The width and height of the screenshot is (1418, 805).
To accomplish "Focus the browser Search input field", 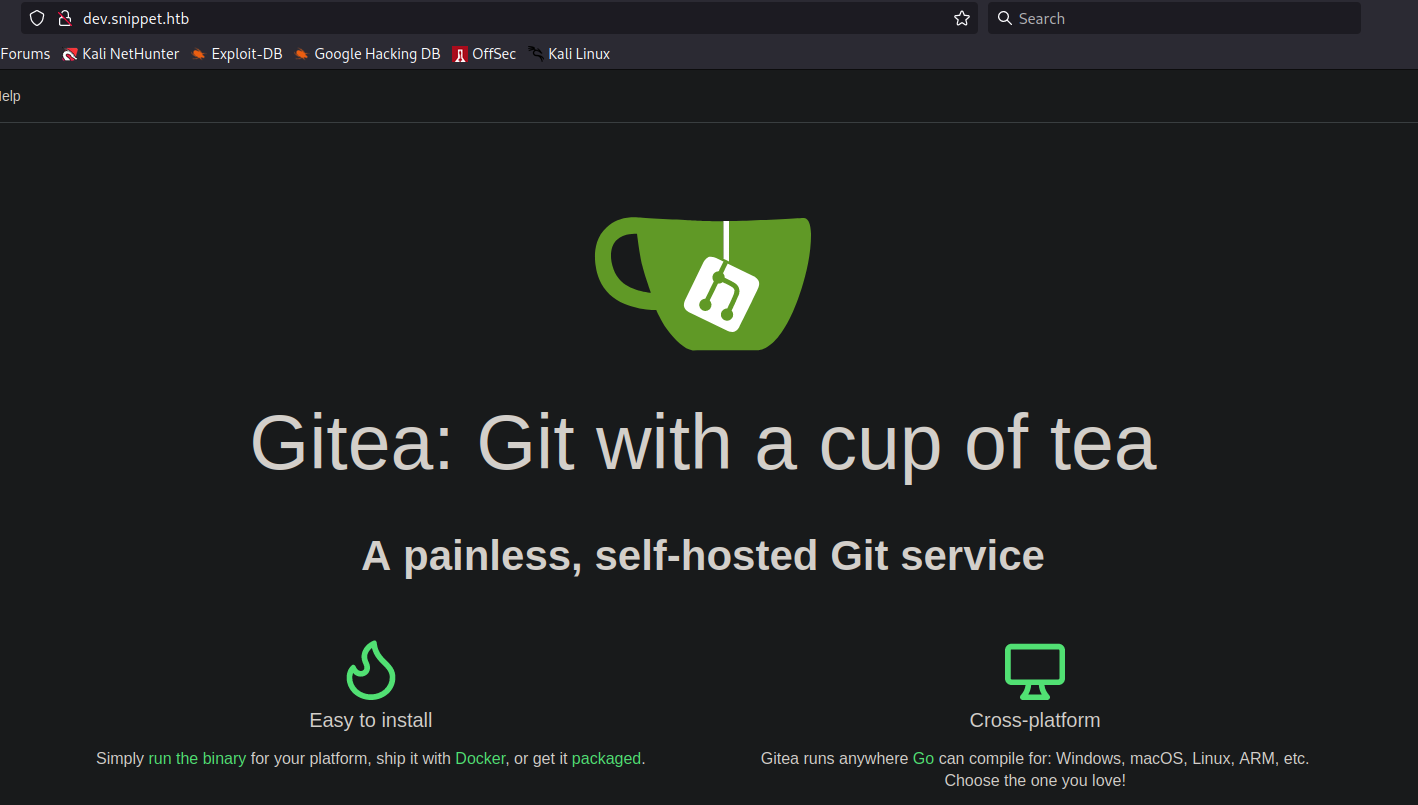I will (1180, 18).
